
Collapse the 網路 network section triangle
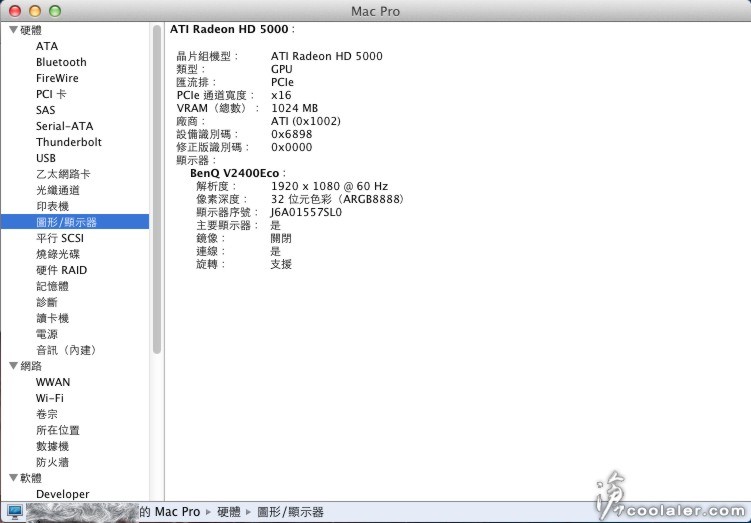13,366
